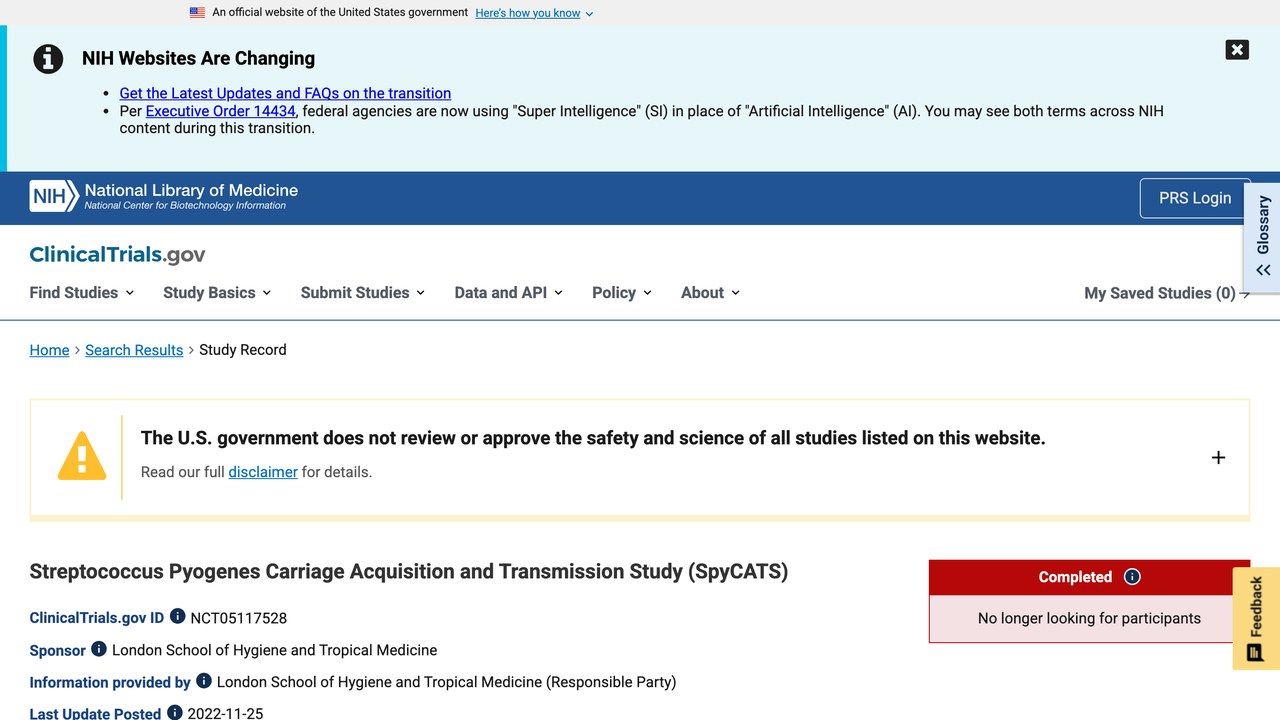Image resolution: width=1280 pixels, height=720 pixels.
Task: Expand the disclaimer warning with plus icon
Action: (1218, 457)
